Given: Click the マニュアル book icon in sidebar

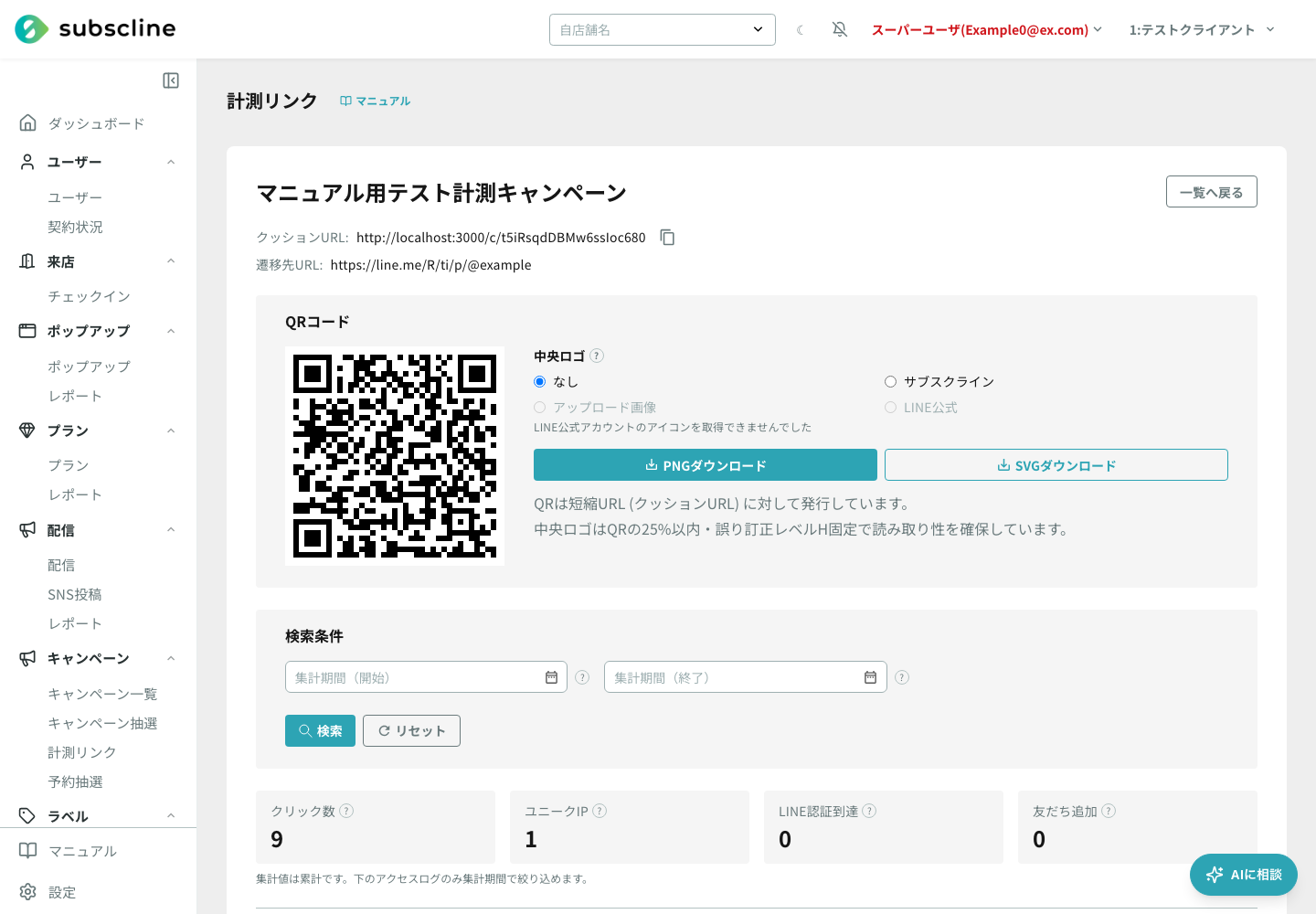Looking at the screenshot, I should pyautogui.click(x=28, y=851).
